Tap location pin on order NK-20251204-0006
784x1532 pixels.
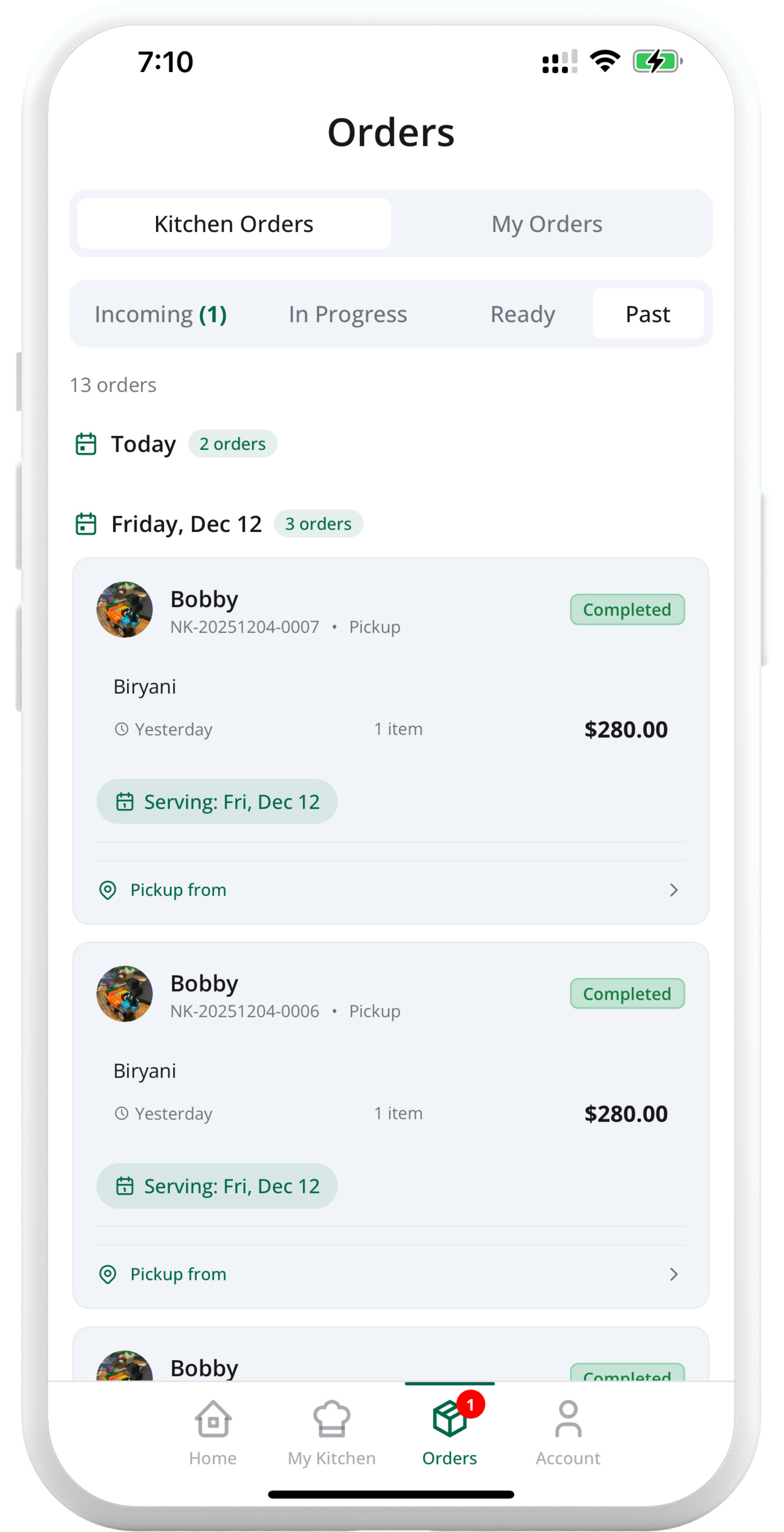108,1275
